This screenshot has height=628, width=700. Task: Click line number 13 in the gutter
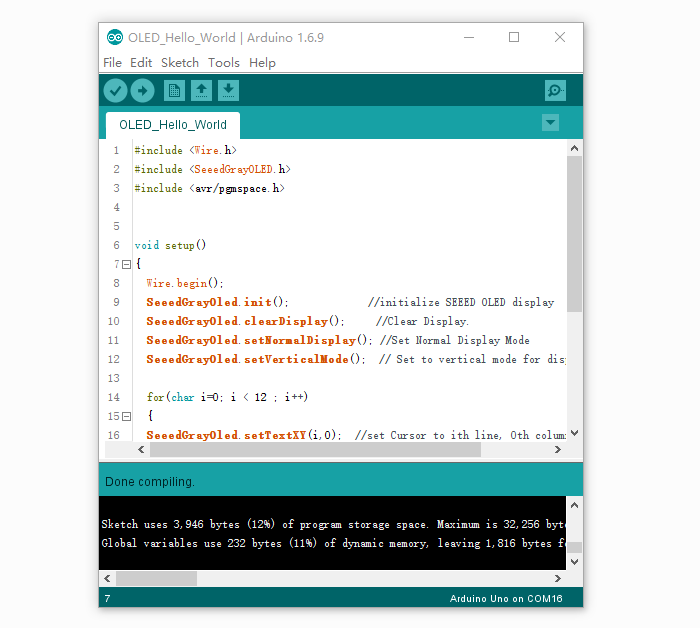click(x=114, y=378)
